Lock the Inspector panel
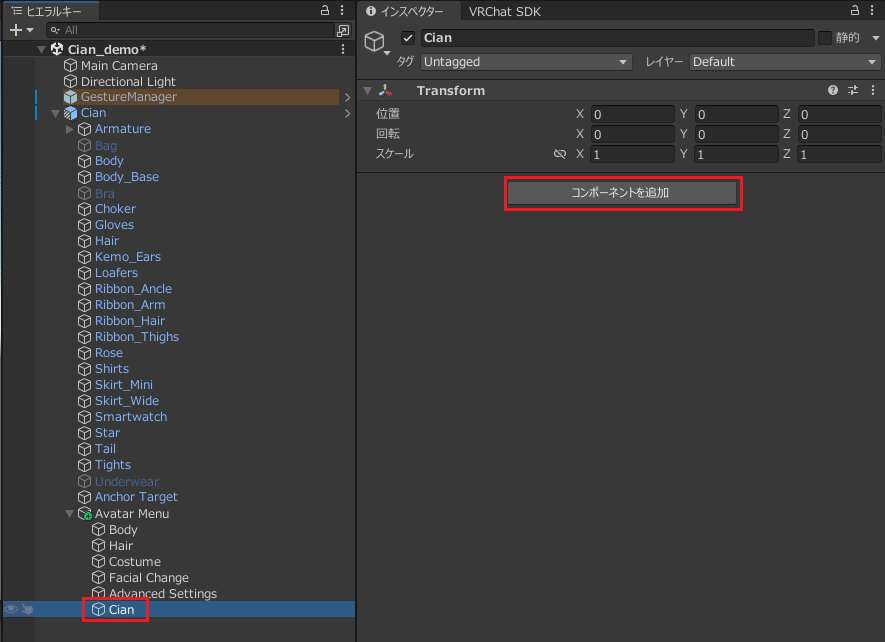885x642 pixels. point(855,10)
